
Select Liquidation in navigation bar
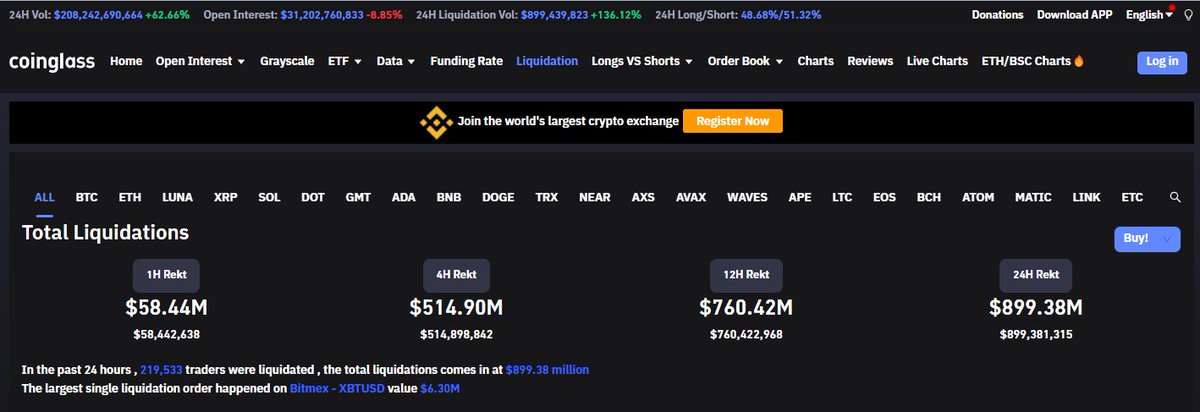547,61
